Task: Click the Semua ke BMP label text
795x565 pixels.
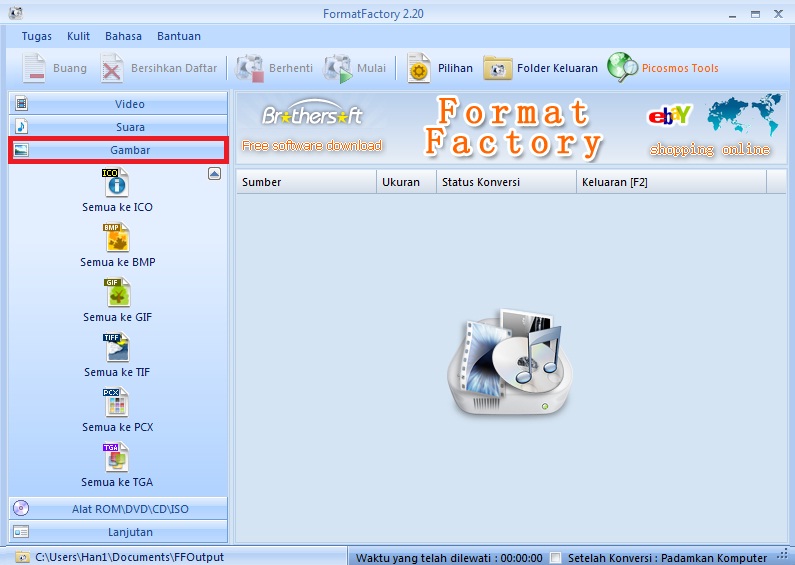Action: point(118,262)
